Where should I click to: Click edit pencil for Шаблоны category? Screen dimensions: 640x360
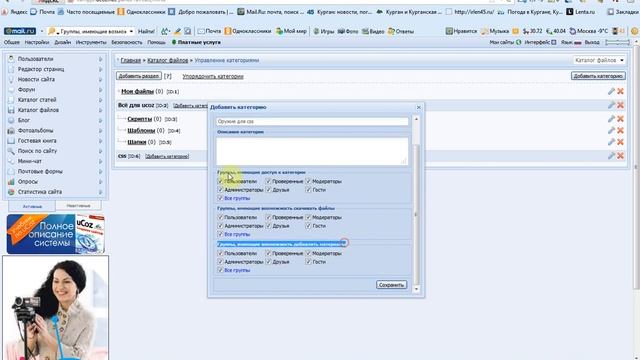611,130
